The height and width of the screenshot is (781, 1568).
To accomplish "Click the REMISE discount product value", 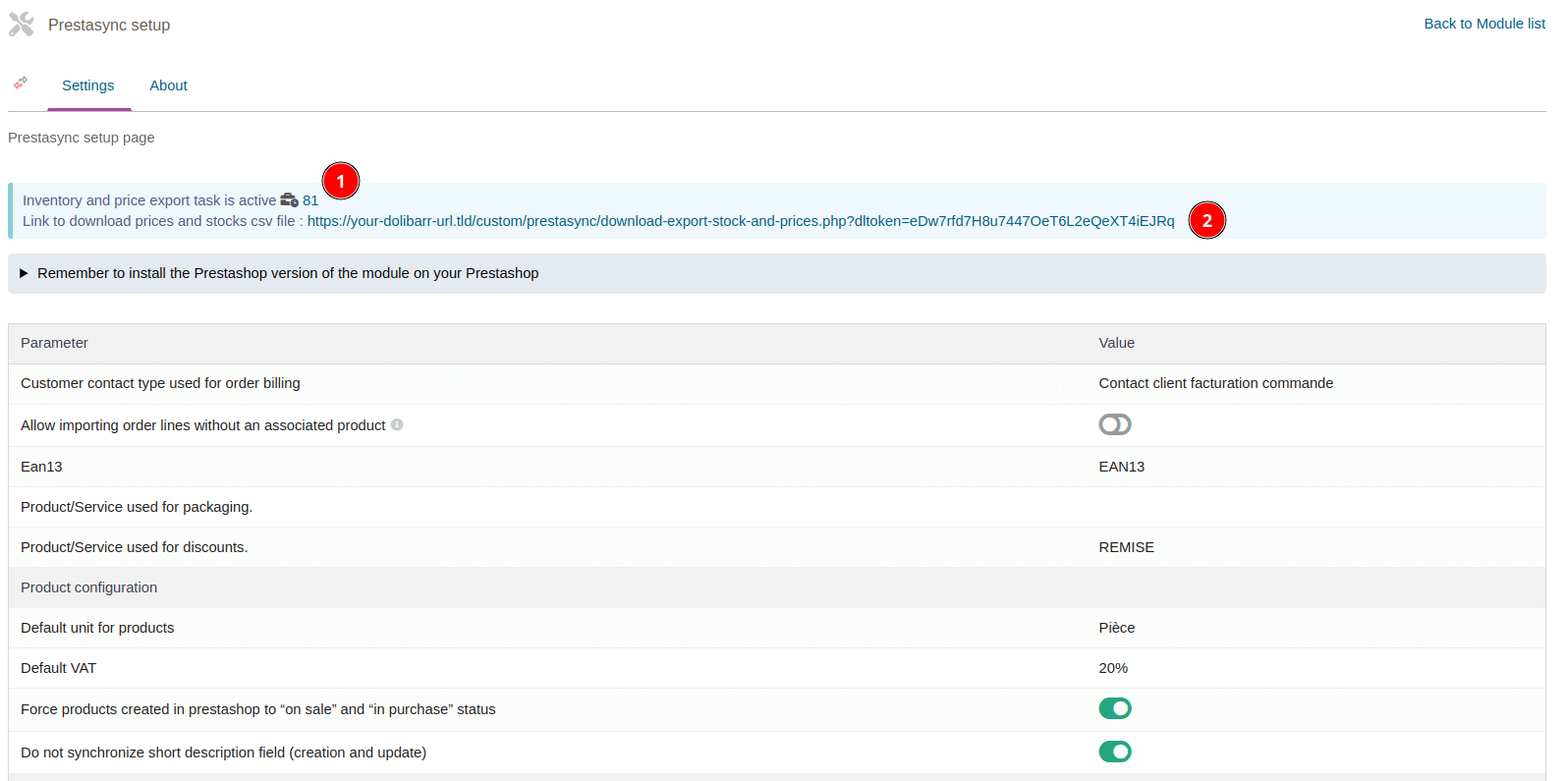I will pyautogui.click(x=1126, y=547).
